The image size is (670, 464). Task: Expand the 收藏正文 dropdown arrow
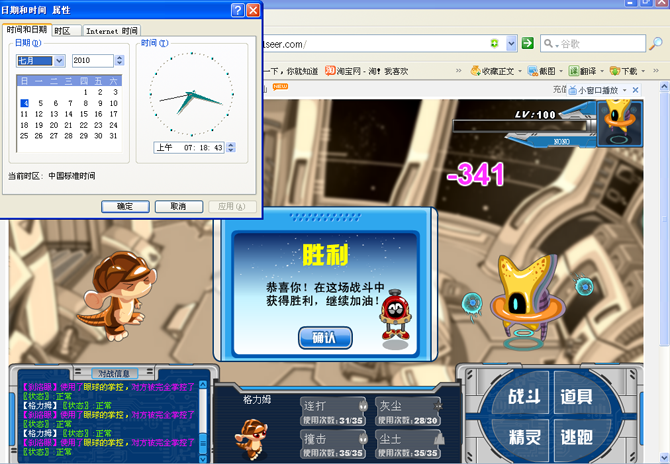pos(520,71)
